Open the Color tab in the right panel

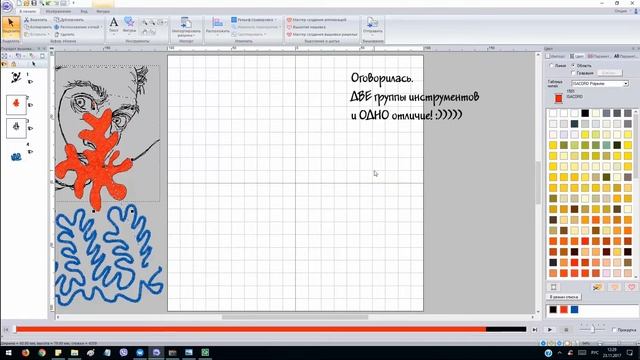(x=577, y=56)
